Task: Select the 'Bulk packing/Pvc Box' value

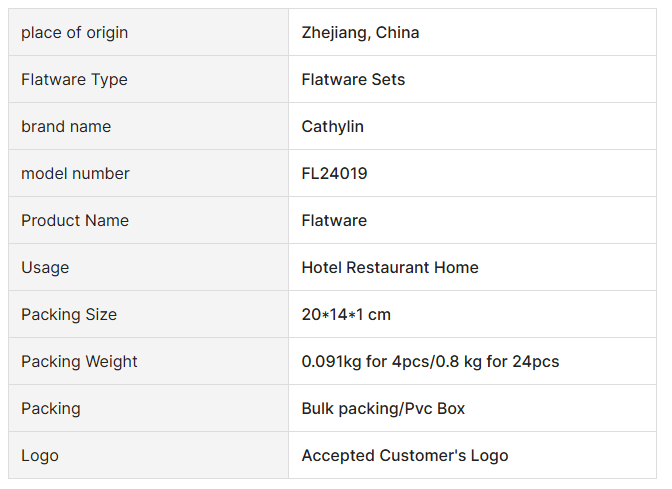Action: point(383,409)
